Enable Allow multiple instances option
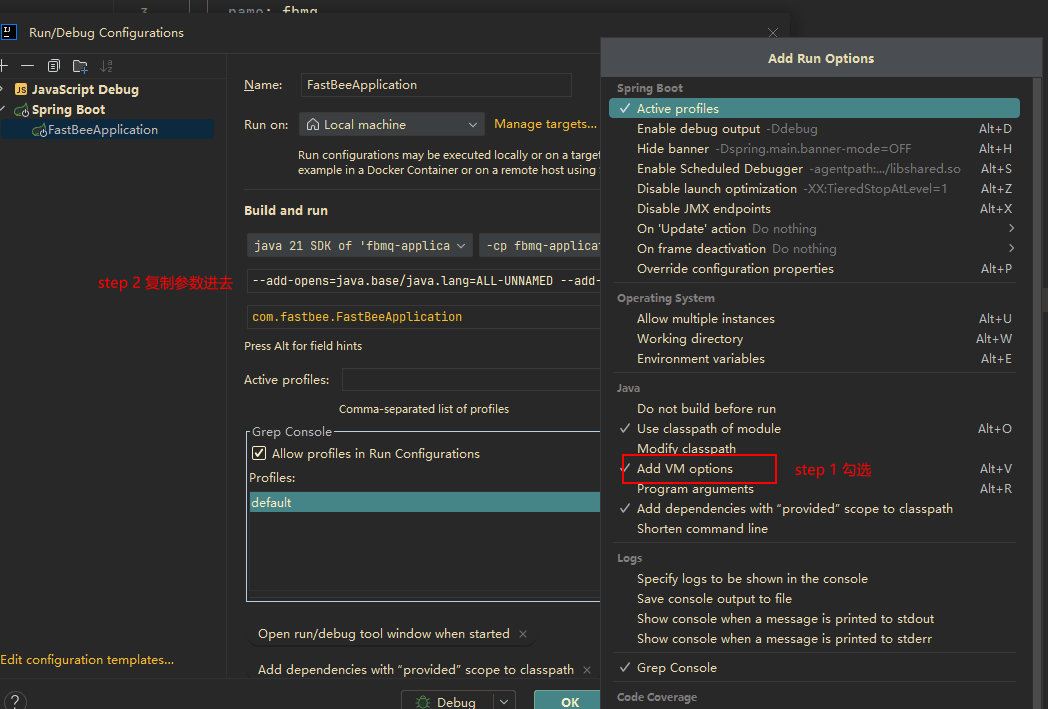1048x709 pixels. click(x=814, y=319)
